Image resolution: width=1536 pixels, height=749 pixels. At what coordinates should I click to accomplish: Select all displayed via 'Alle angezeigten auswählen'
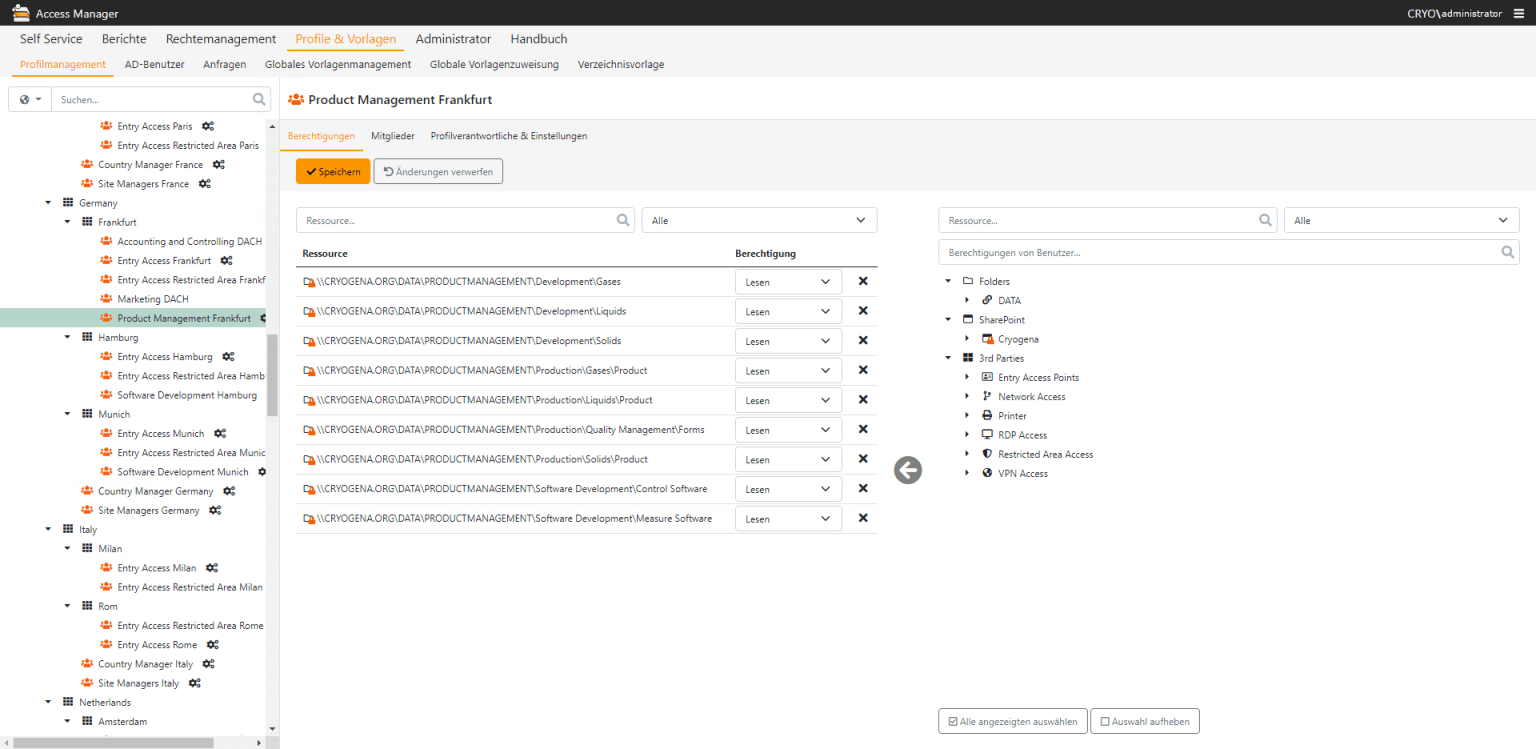point(1012,721)
